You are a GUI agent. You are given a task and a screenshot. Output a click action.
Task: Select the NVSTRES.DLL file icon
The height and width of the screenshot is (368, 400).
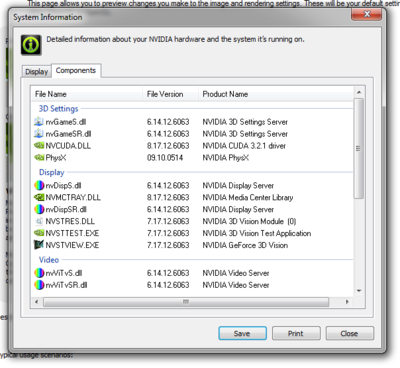click(39, 221)
